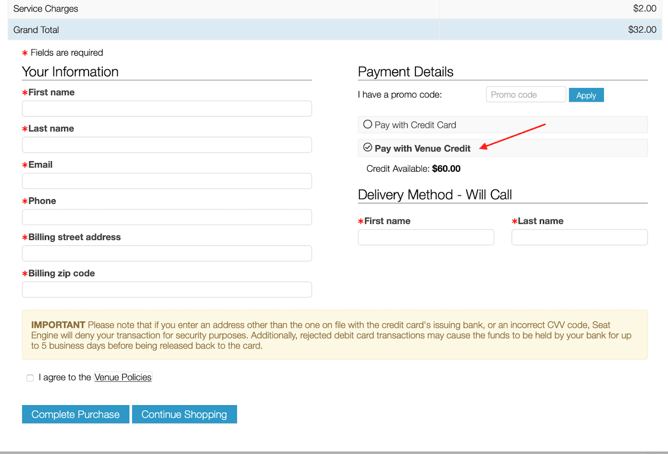The width and height of the screenshot is (668, 454).
Task: Click the First name field under Your Information
Action: click(167, 109)
